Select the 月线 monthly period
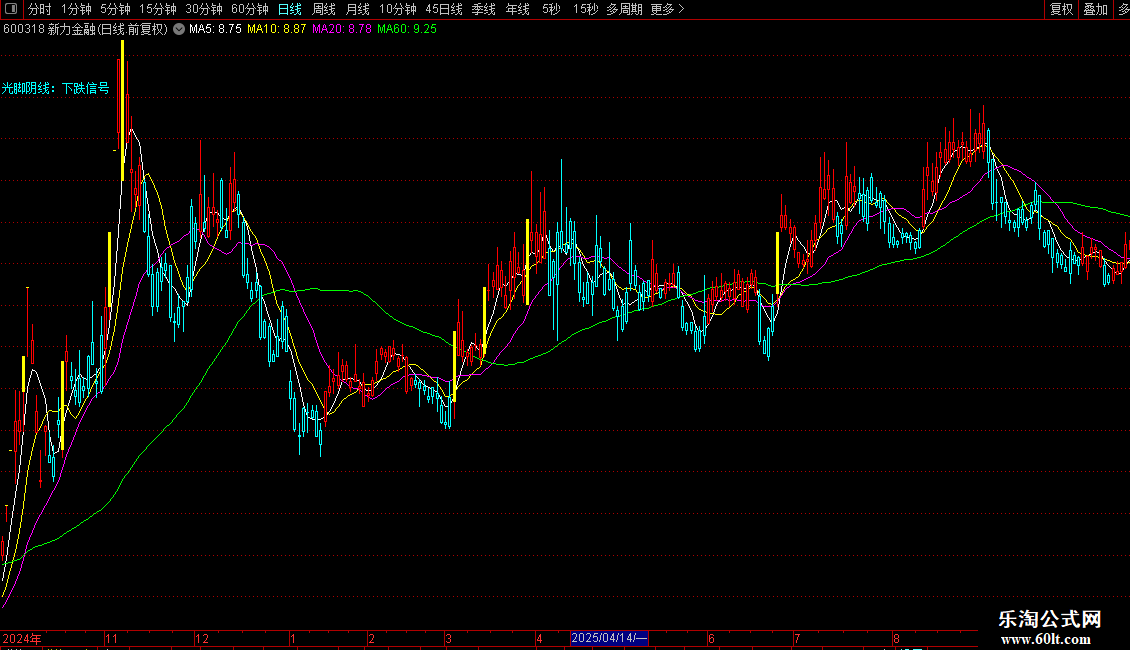 tap(358, 9)
